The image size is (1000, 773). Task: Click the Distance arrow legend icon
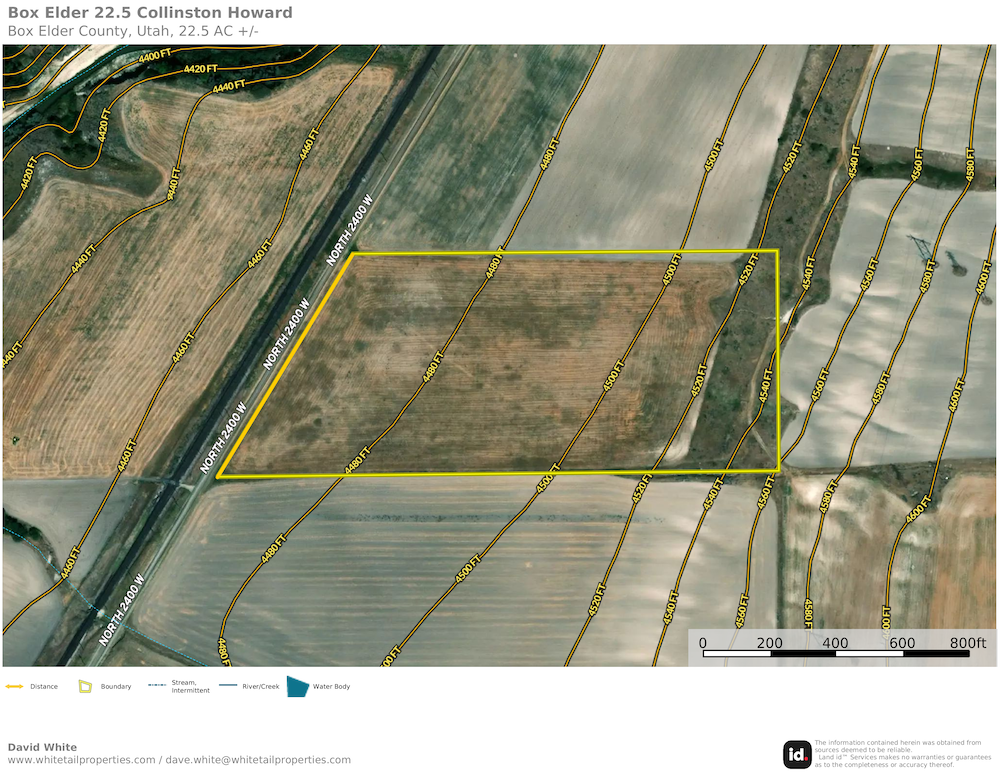[x=15, y=686]
